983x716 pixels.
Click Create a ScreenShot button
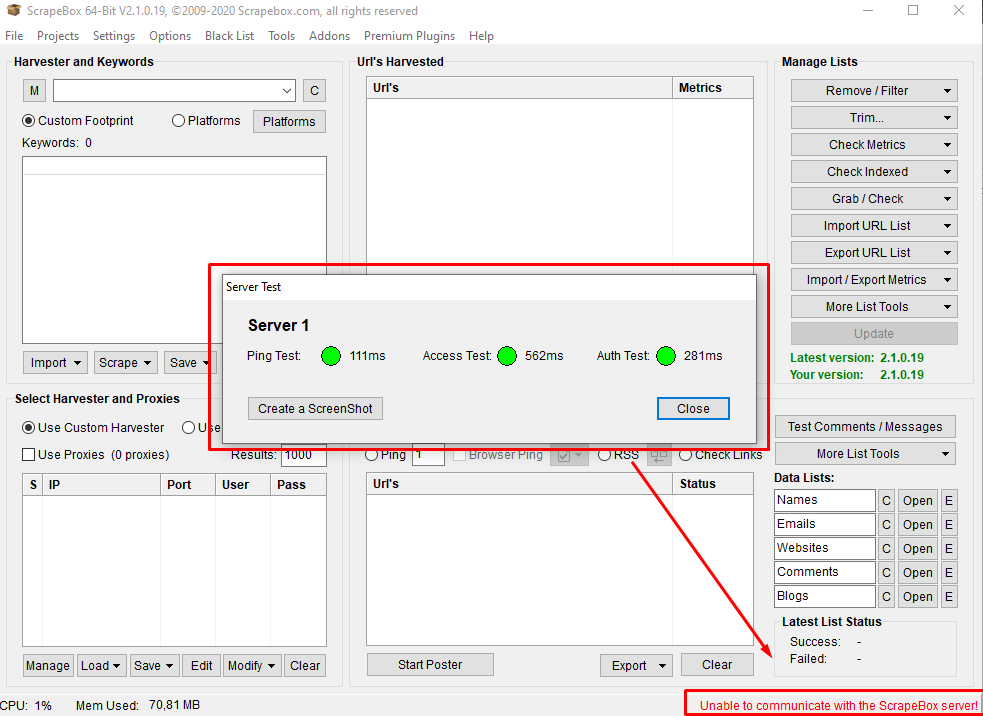[315, 409]
